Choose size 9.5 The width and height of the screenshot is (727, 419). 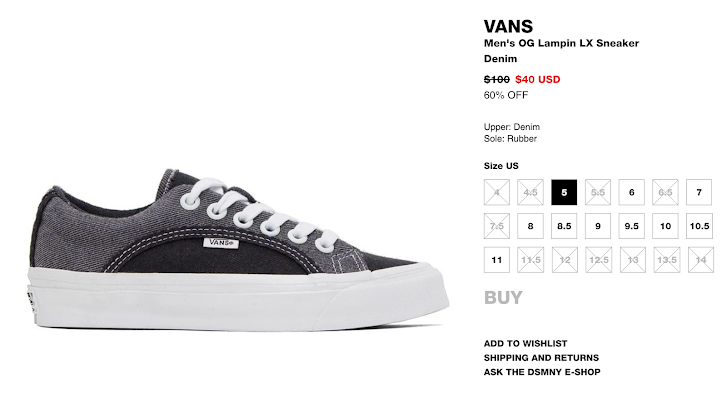coord(631,226)
